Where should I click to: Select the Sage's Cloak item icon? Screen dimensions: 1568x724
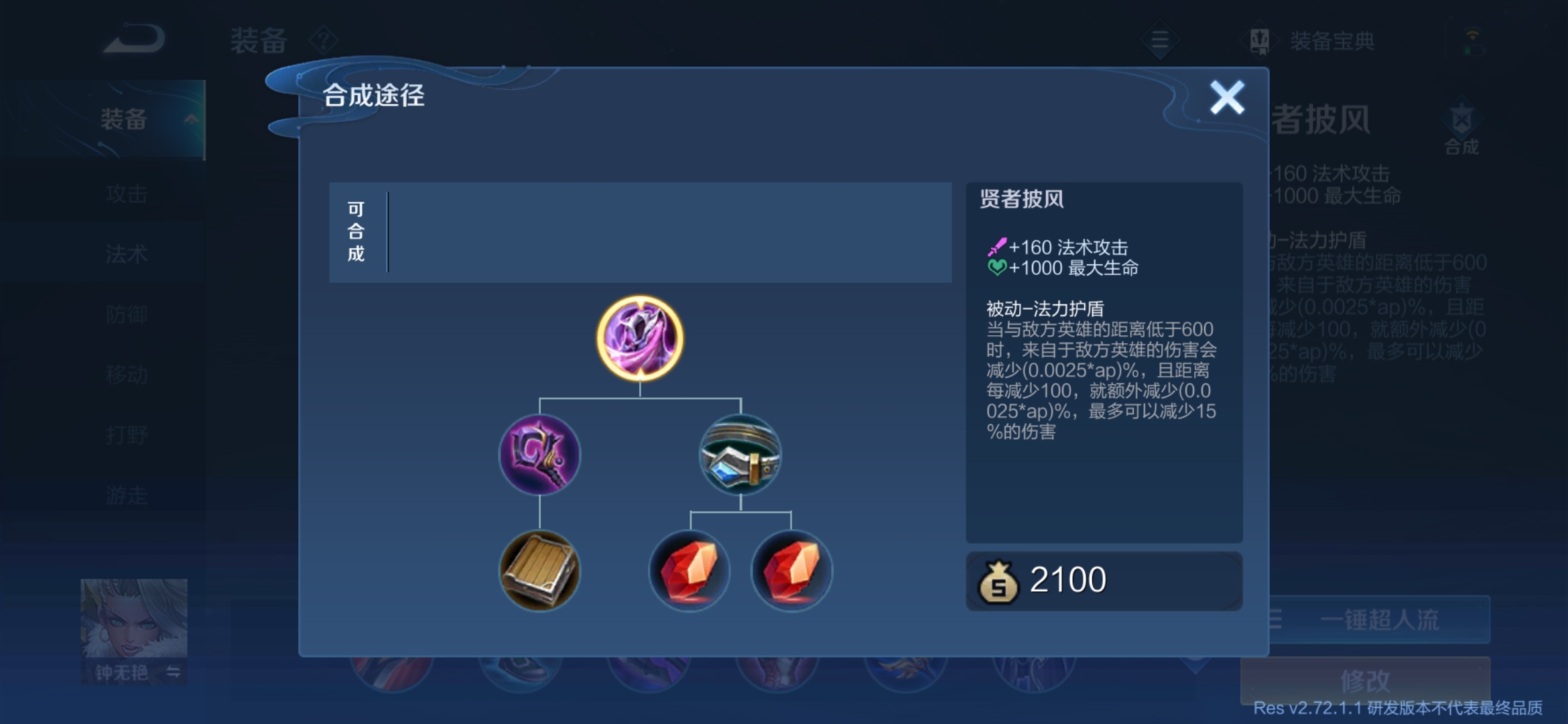[x=640, y=339]
